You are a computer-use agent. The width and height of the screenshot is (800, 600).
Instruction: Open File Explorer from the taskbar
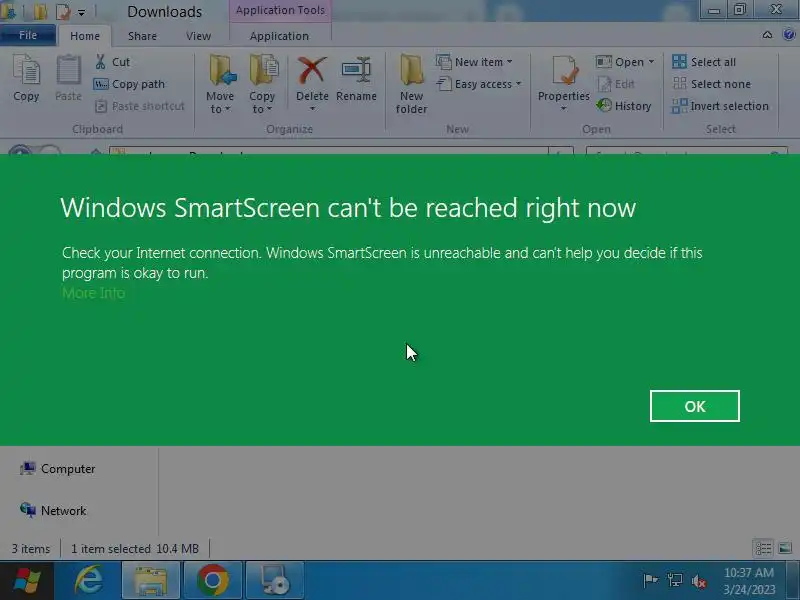[151, 580]
